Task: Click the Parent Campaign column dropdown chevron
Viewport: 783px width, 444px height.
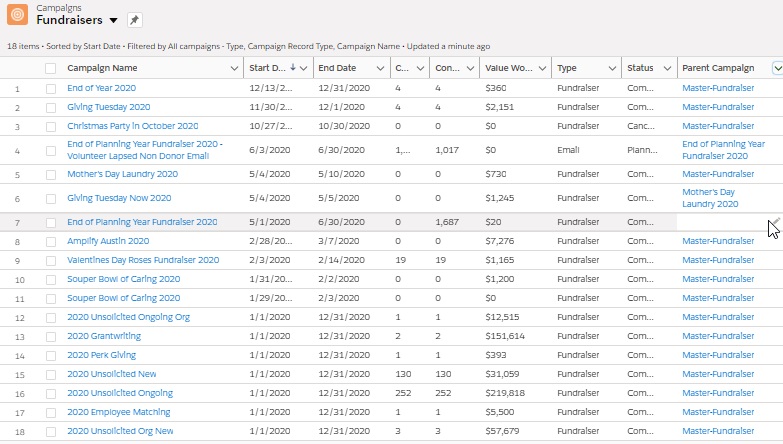Action: pos(777,68)
